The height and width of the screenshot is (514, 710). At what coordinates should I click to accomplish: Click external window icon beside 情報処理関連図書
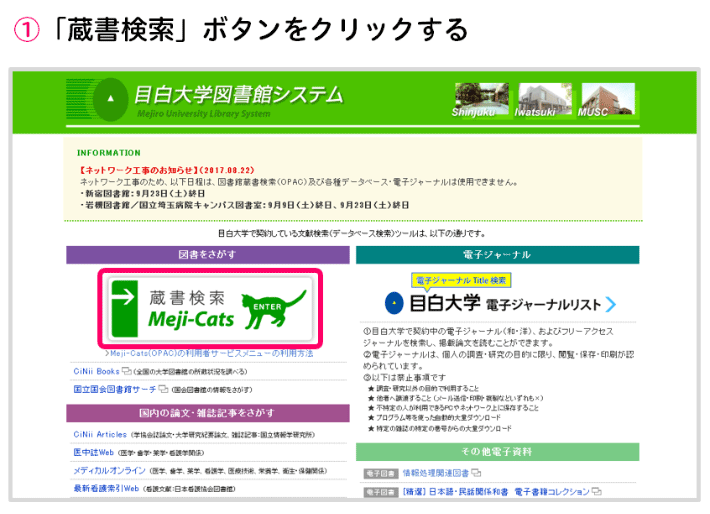(476, 473)
